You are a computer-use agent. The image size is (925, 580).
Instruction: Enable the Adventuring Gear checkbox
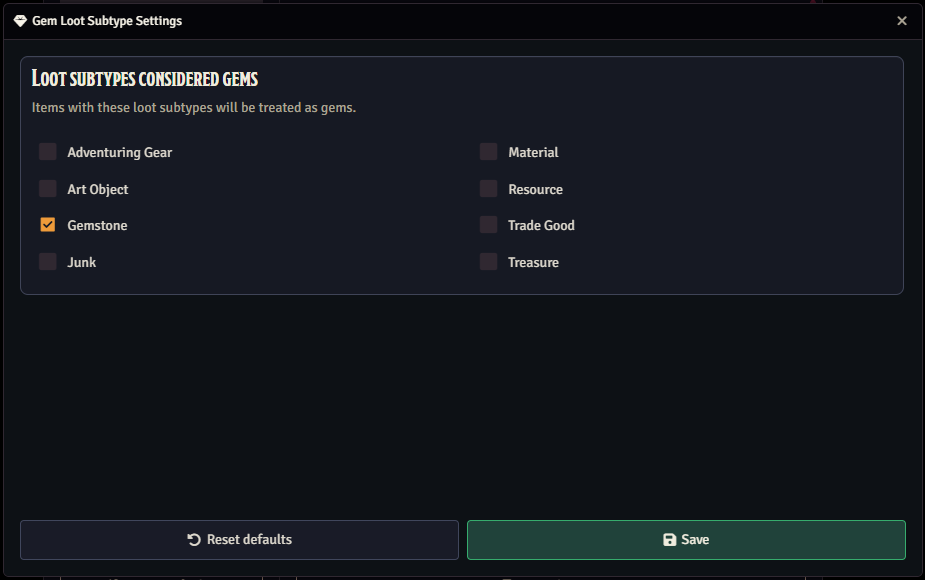48,152
